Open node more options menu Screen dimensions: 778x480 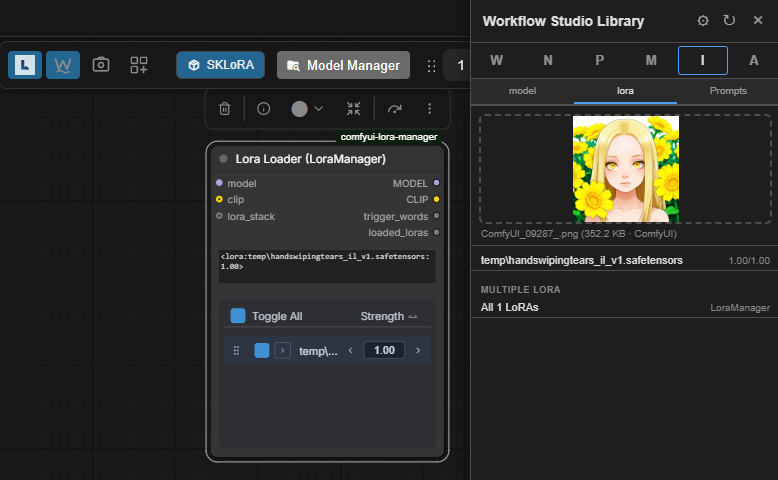[x=430, y=108]
